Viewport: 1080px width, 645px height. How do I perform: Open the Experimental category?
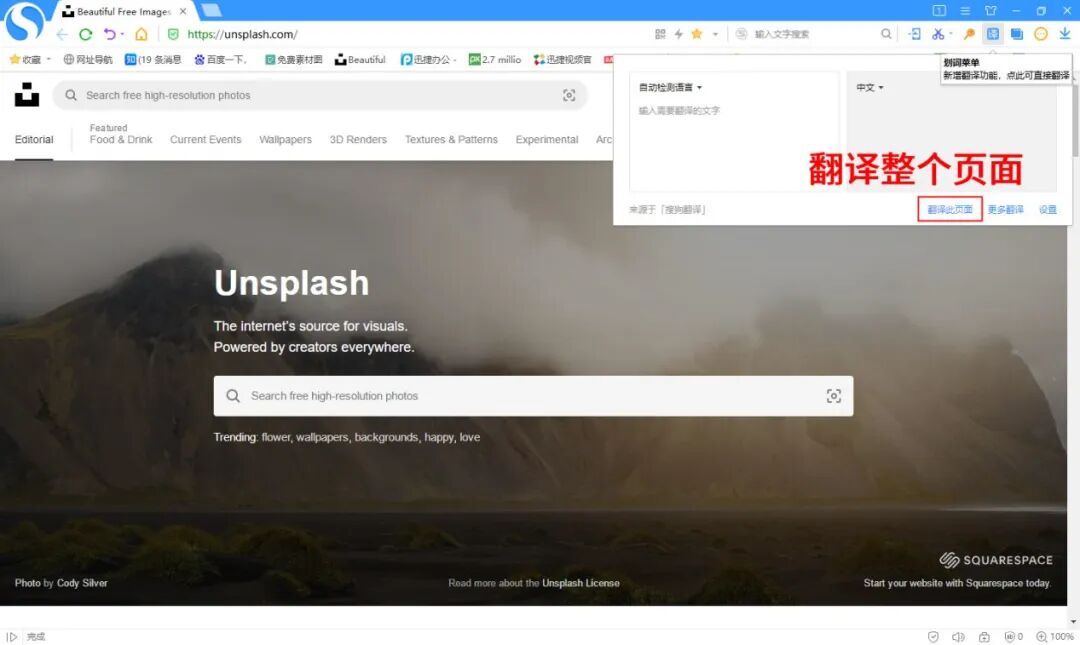click(x=547, y=139)
